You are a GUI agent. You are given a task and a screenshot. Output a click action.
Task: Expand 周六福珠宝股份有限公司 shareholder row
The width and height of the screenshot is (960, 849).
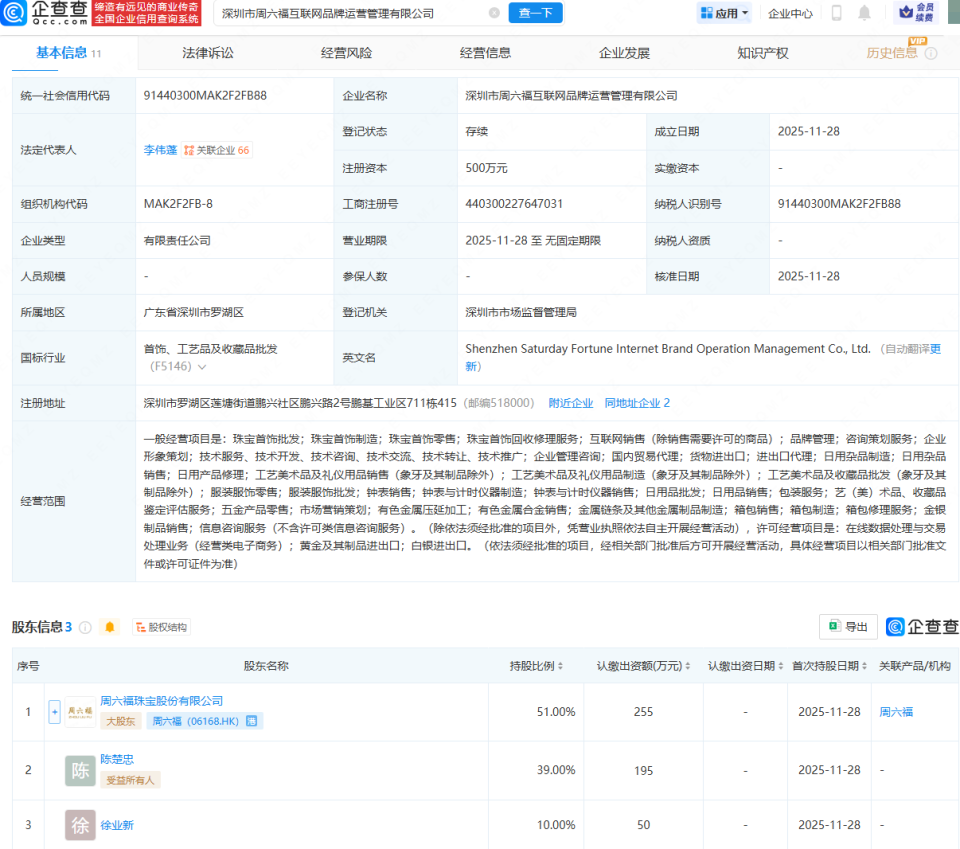[x=54, y=711]
